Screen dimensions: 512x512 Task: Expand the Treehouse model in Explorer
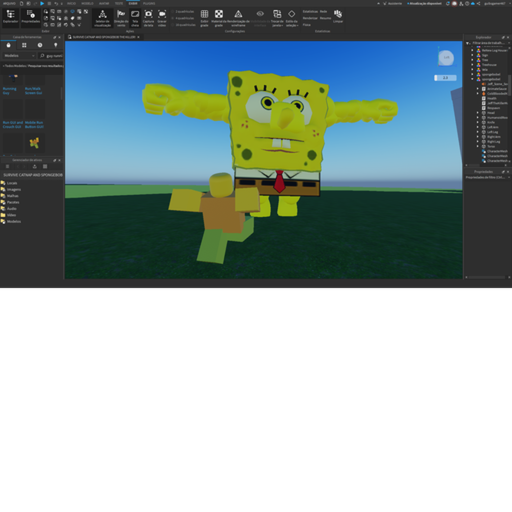(472, 65)
